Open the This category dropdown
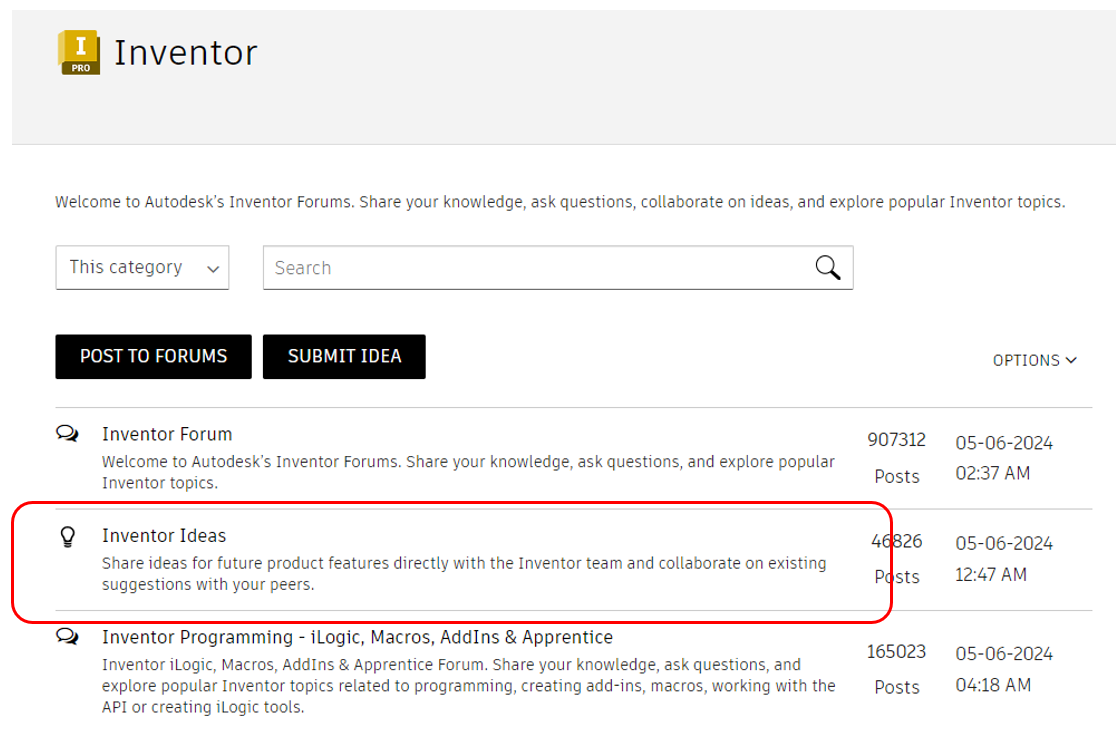 [142, 268]
